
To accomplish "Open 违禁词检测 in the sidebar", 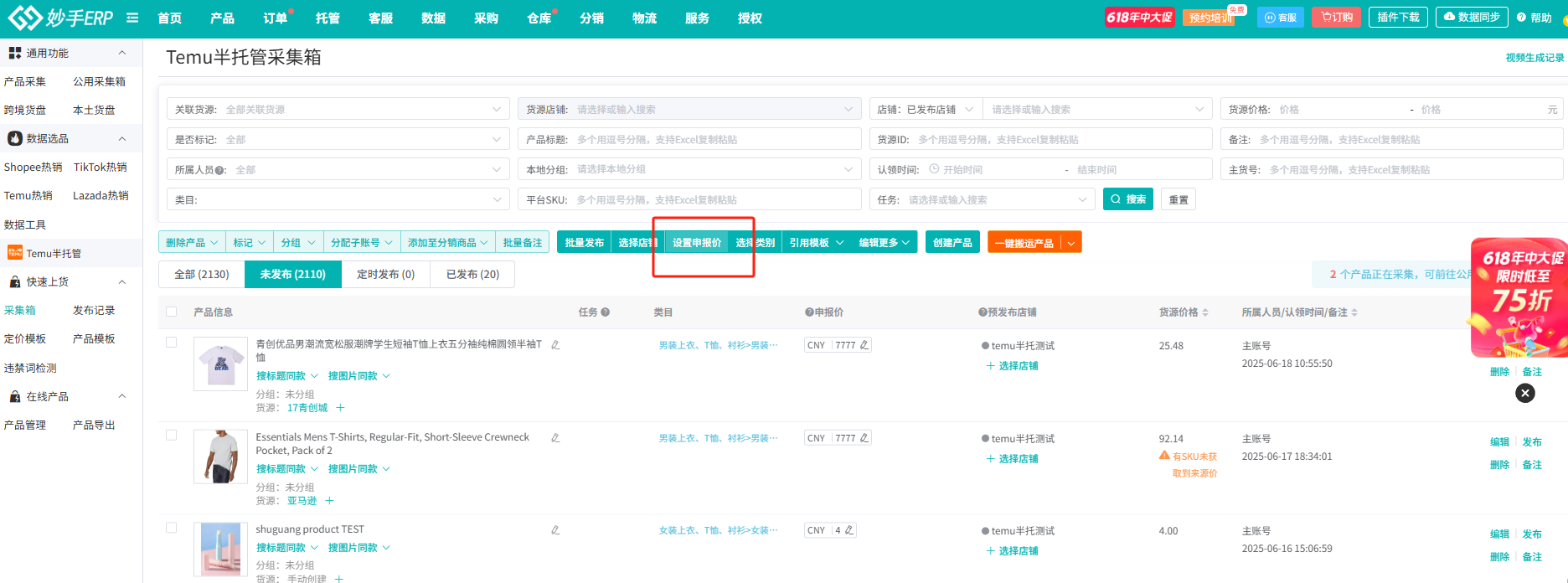I will tap(30, 368).
